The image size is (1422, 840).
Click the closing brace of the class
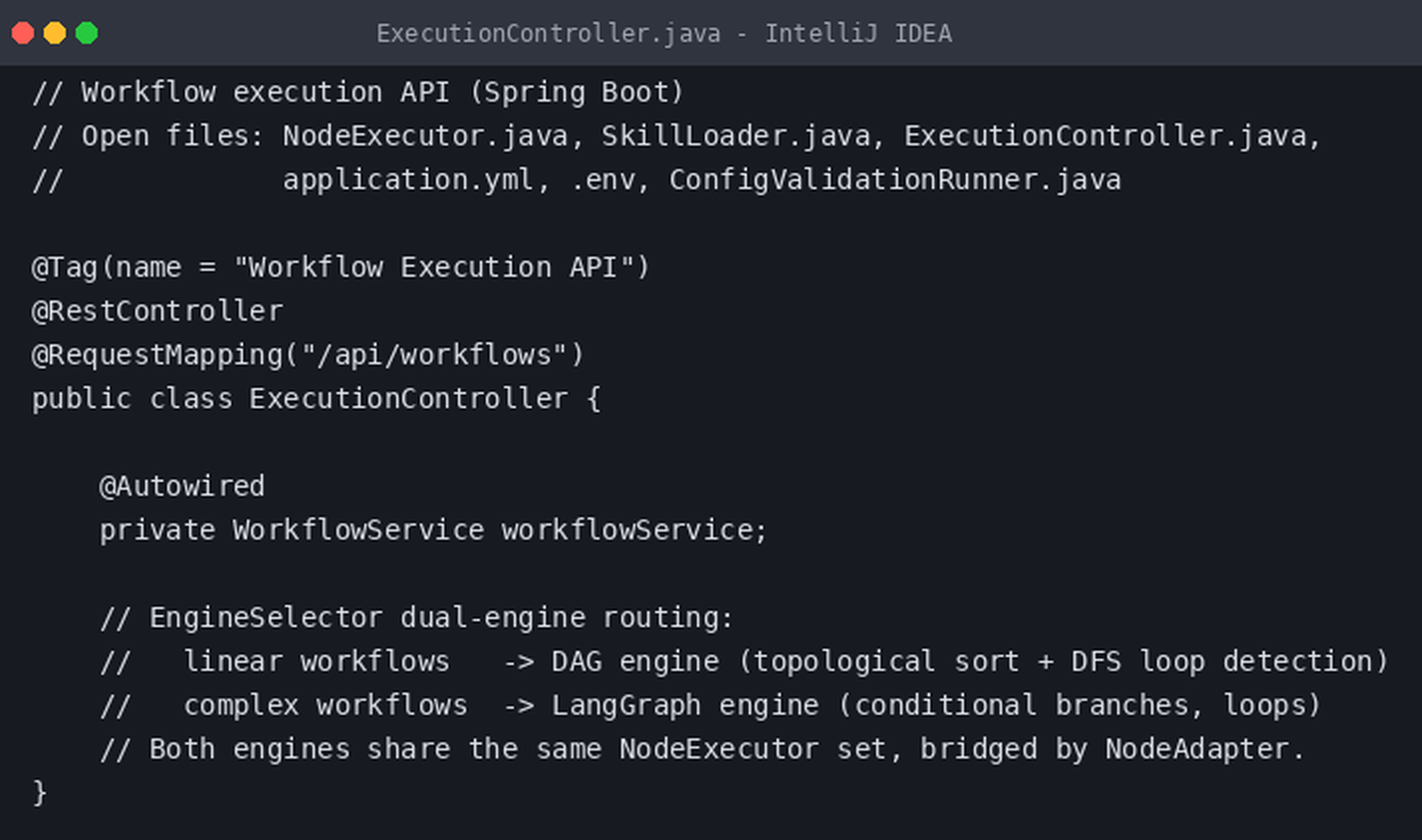click(x=40, y=792)
